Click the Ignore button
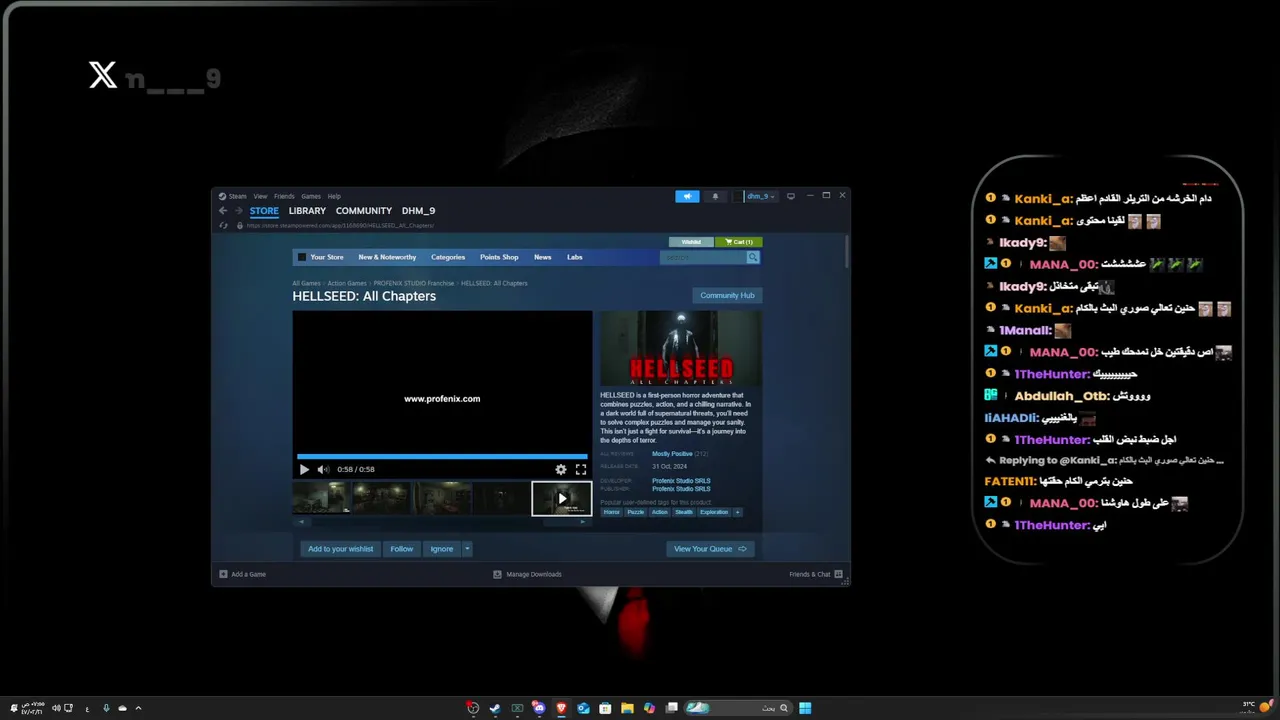The height and width of the screenshot is (720, 1280). pos(442,549)
